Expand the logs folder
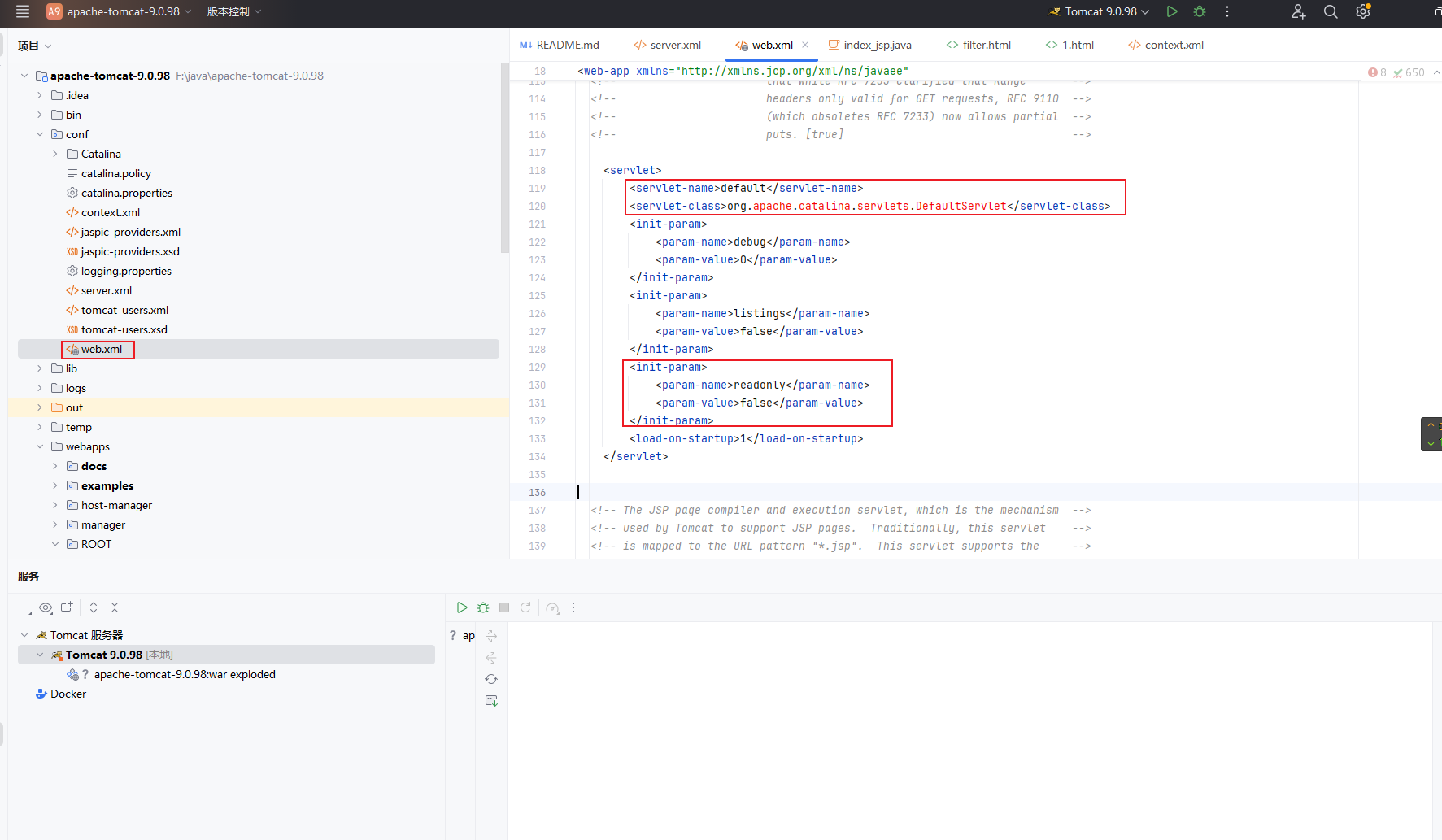Screen dimensions: 1442x840 click(x=40, y=388)
